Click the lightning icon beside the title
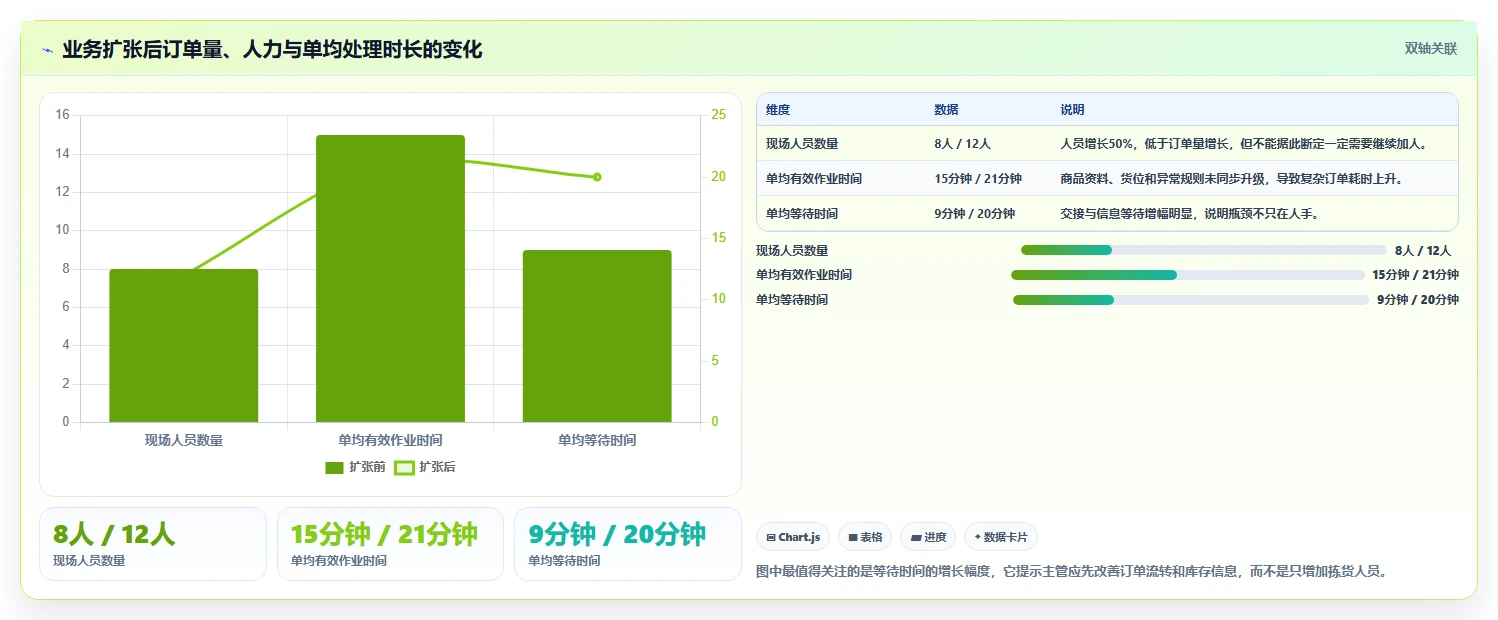This screenshot has width=1498, height=620. click(47, 49)
